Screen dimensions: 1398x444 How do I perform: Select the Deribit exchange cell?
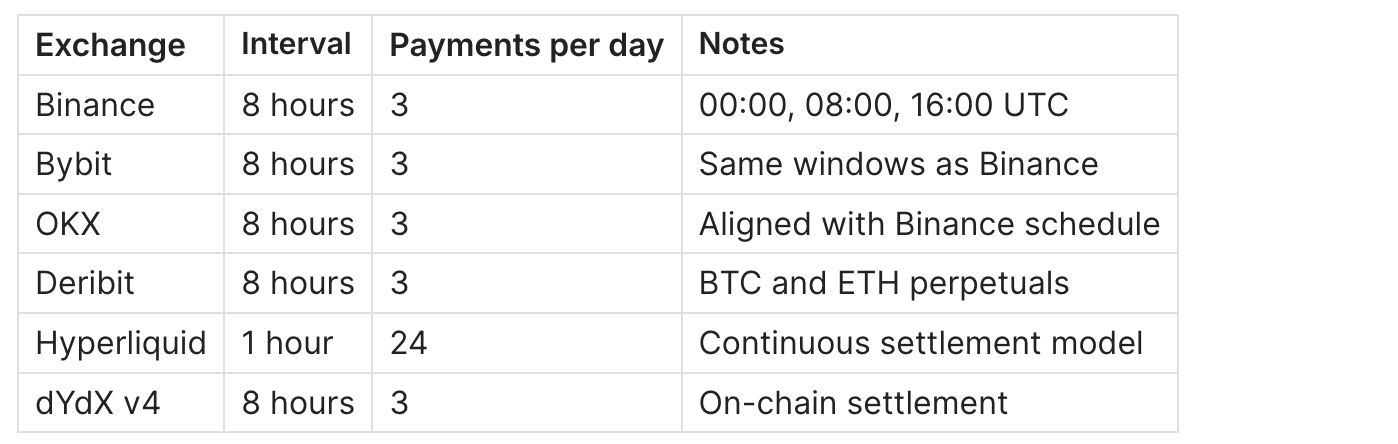tap(85, 283)
